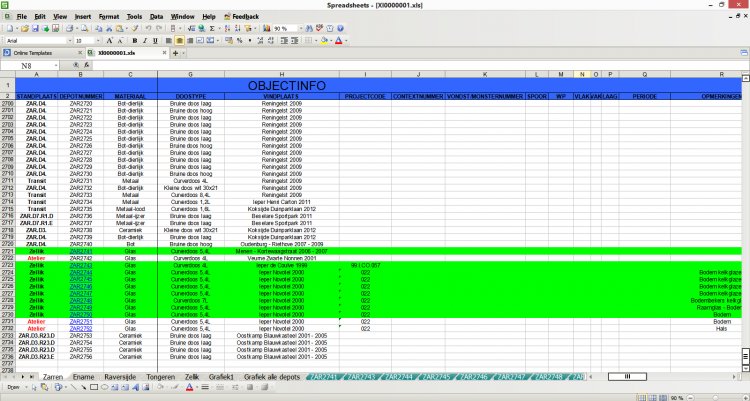750x401 pixels.
Task: Click the zoom out minus button
Action: (x=689, y=398)
